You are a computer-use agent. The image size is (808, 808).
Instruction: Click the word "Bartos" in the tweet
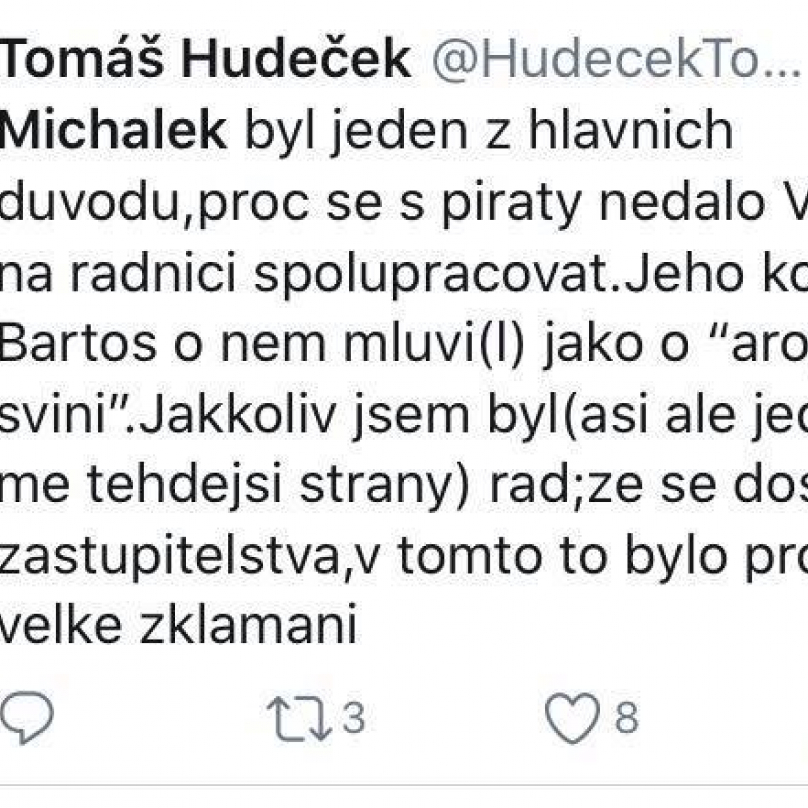pos(78,344)
